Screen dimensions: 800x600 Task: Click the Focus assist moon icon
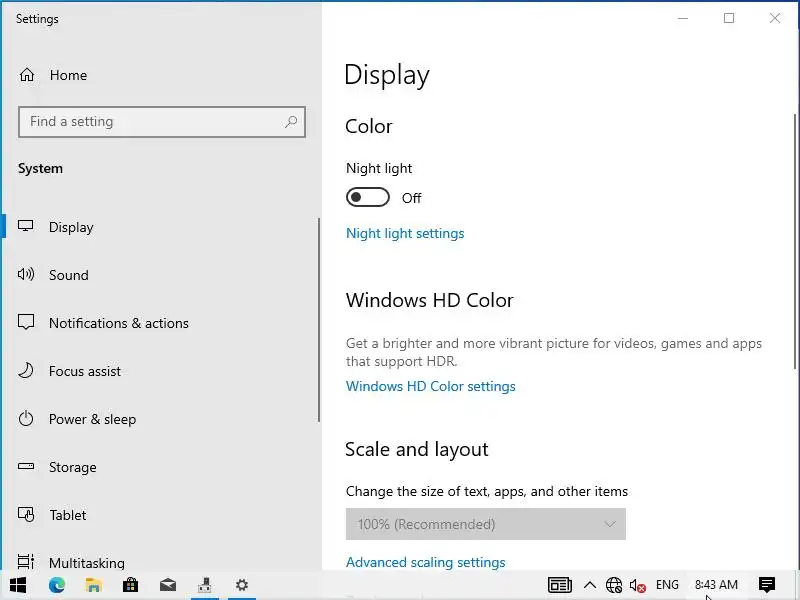click(26, 370)
